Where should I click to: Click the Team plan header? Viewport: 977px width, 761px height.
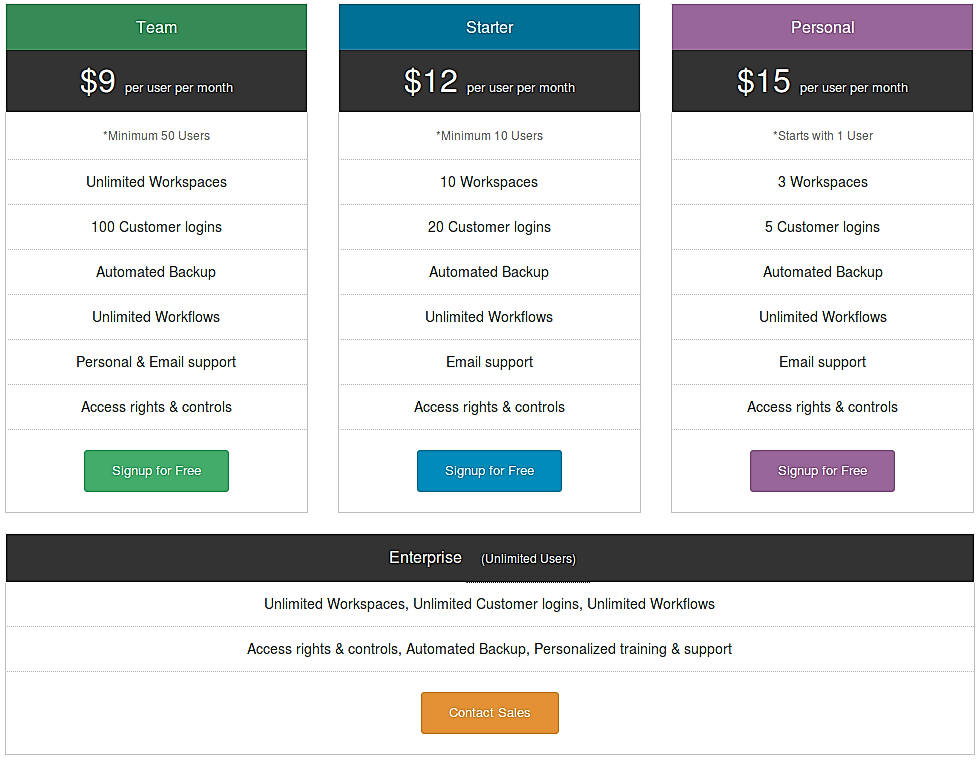pos(156,27)
